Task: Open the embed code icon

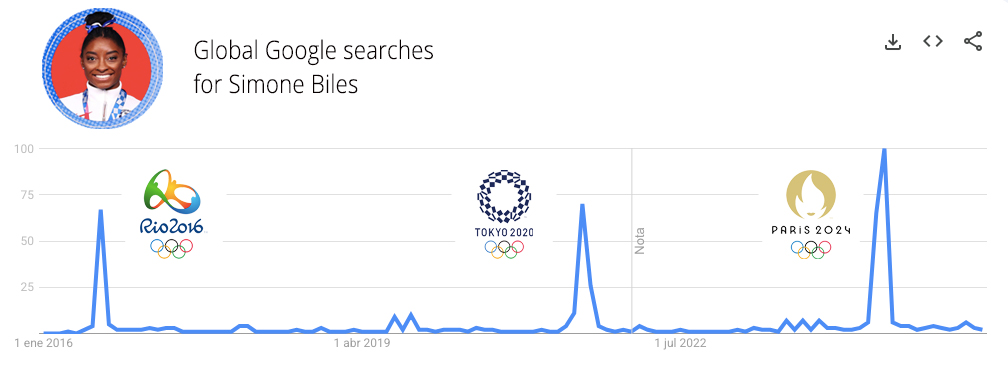Action: [x=933, y=41]
